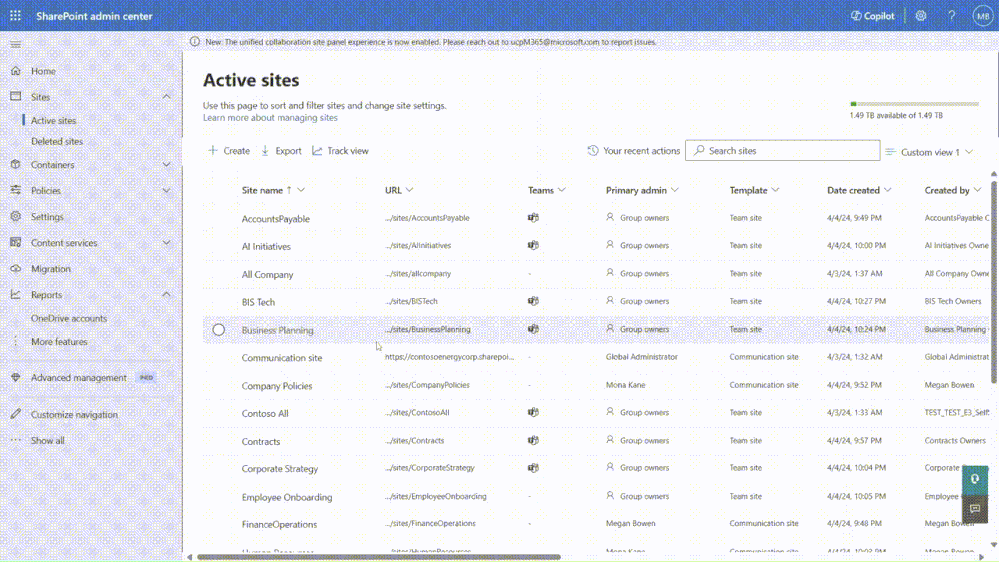Click the Export button

point(281,151)
